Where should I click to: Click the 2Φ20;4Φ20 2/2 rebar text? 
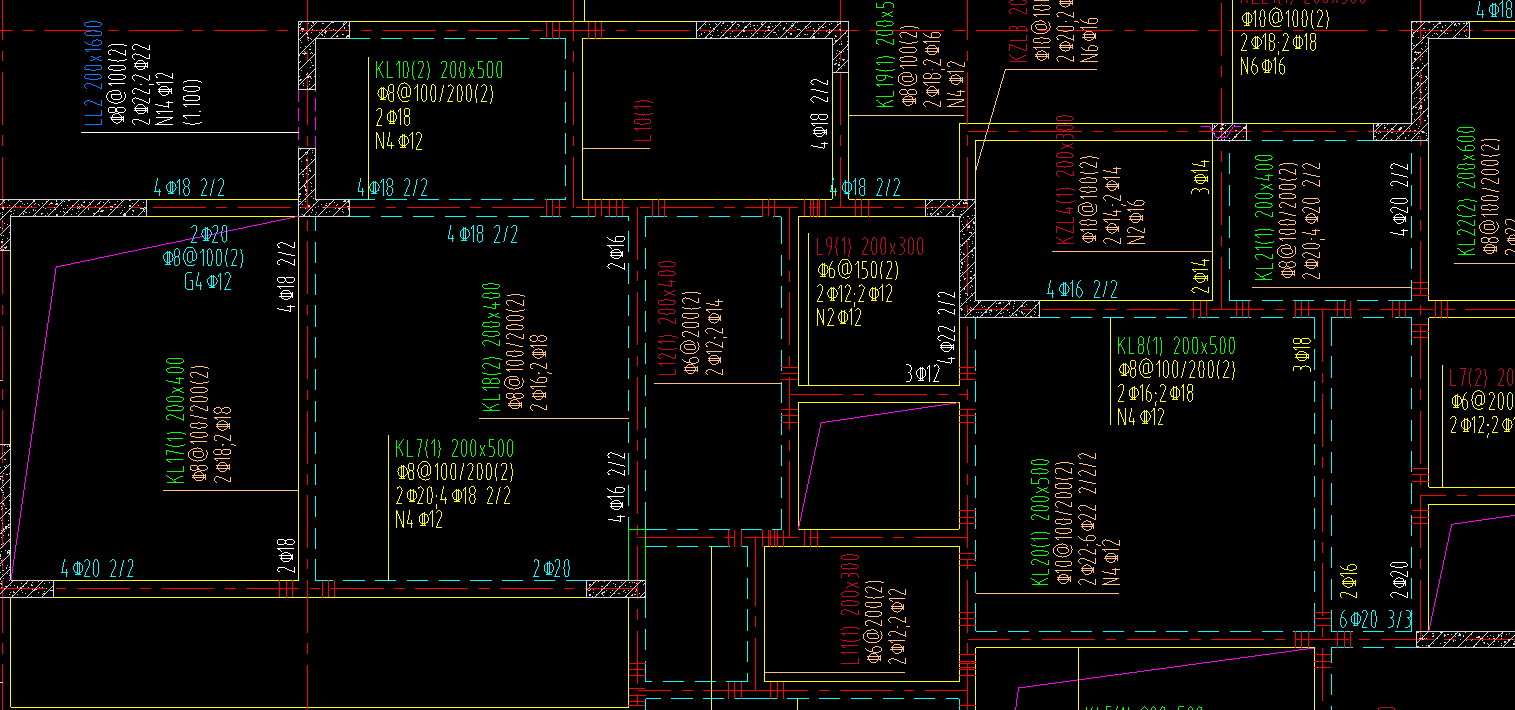[x=1313, y=222]
